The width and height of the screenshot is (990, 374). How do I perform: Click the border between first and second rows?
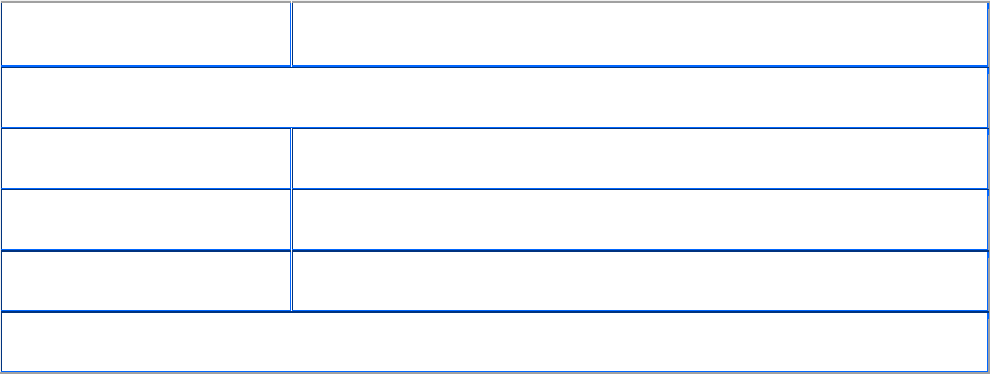pyautogui.click(x=494, y=66)
